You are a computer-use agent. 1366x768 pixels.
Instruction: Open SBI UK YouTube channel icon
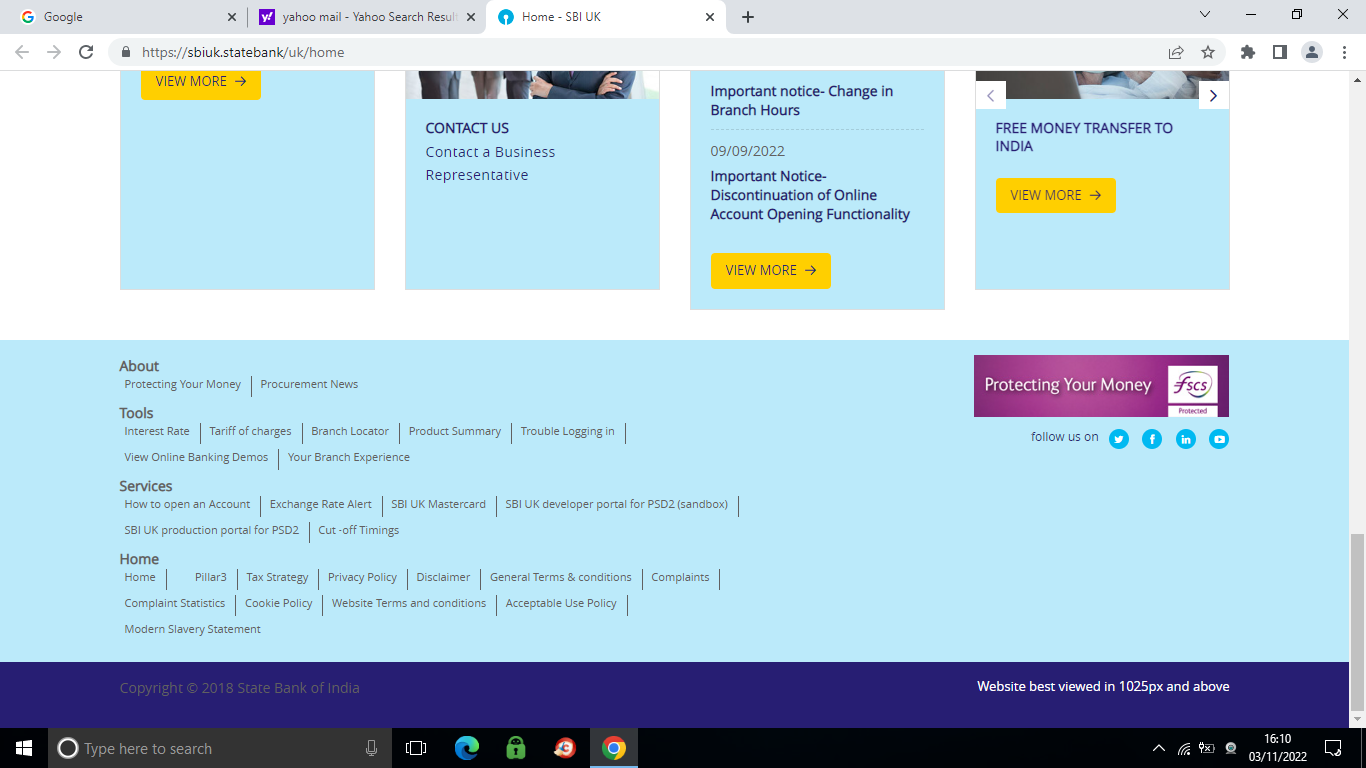(1218, 439)
